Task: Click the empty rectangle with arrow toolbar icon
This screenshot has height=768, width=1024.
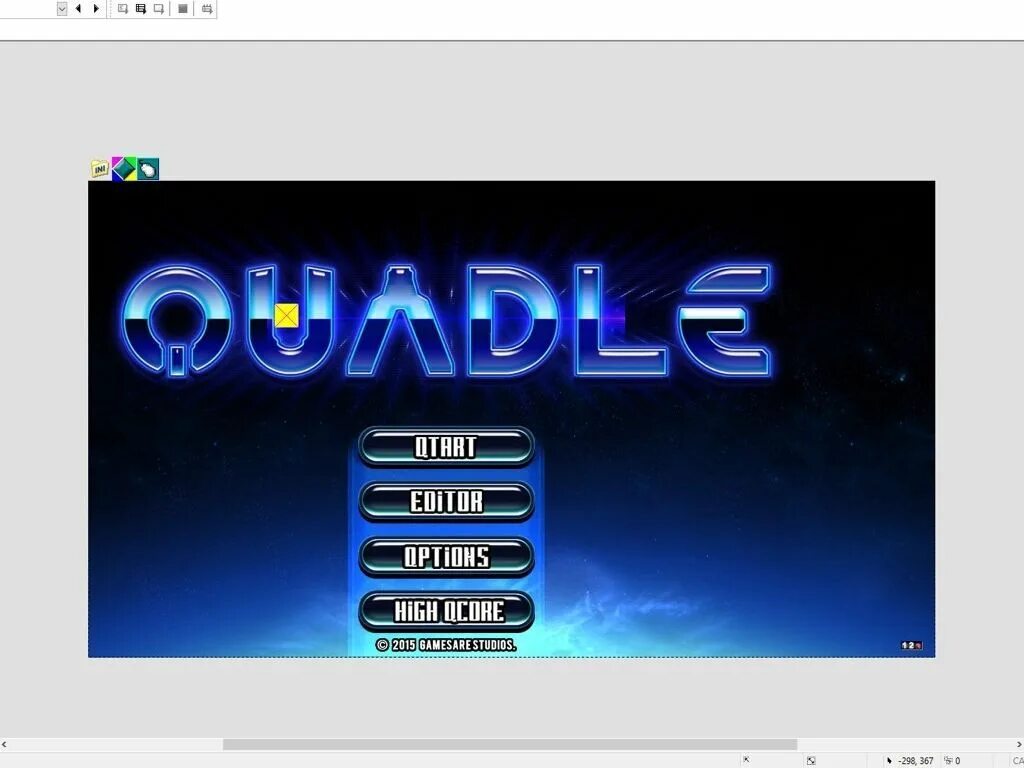Action: pyautogui.click(x=159, y=8)
